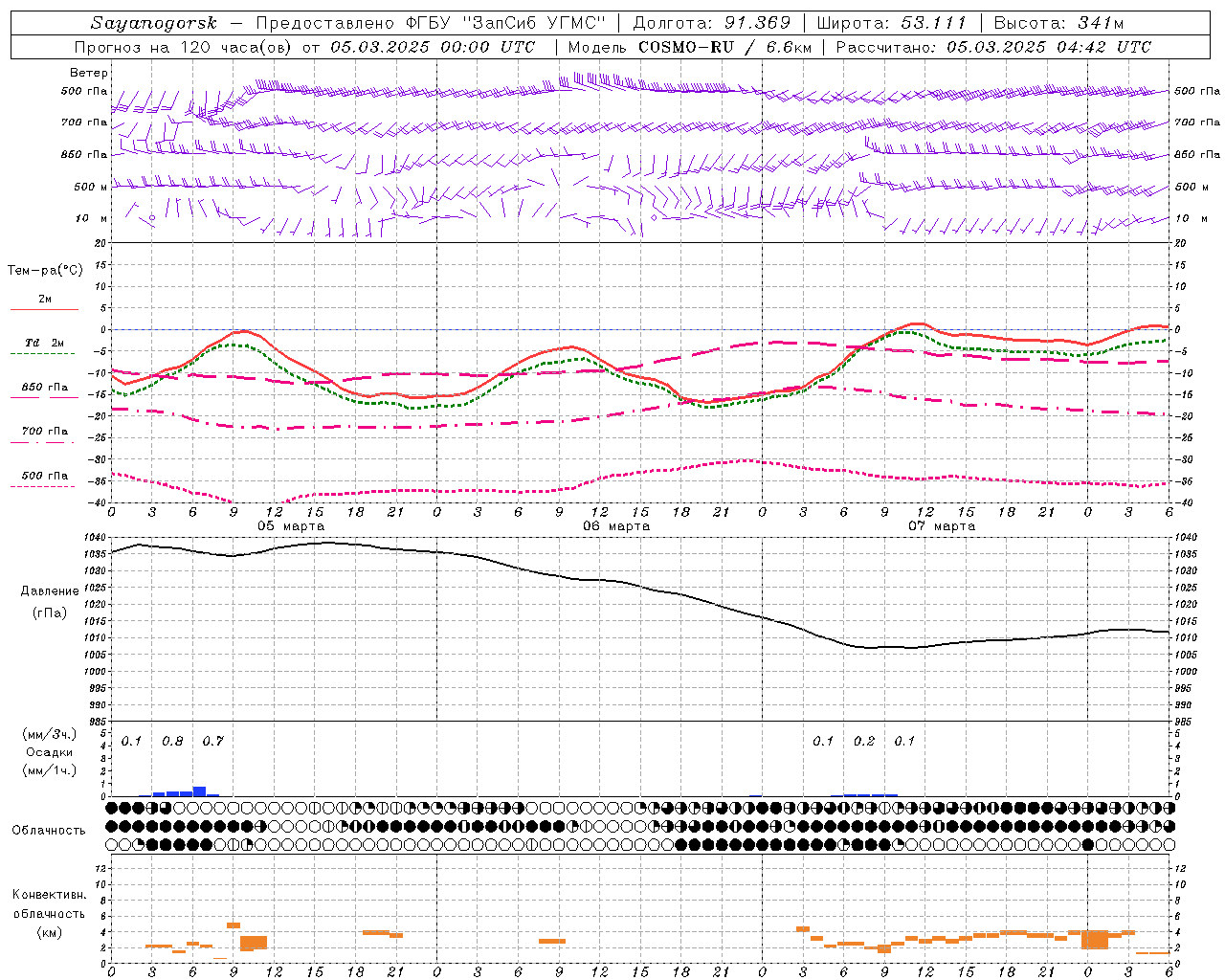Screen dimensions: 1225x980
Task: Click the 'Высота: 341м' header field
Action: tap(1058, 23)
